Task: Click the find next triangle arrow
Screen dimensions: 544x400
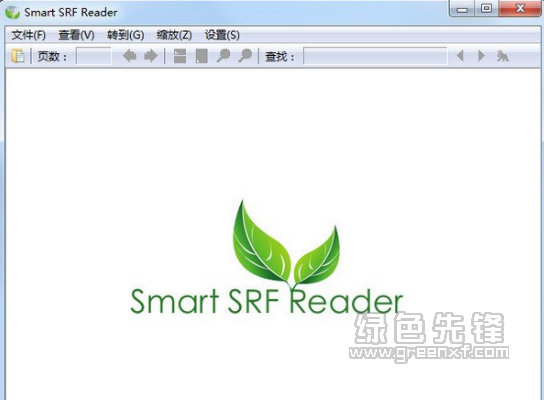Action: pos(481,56)
